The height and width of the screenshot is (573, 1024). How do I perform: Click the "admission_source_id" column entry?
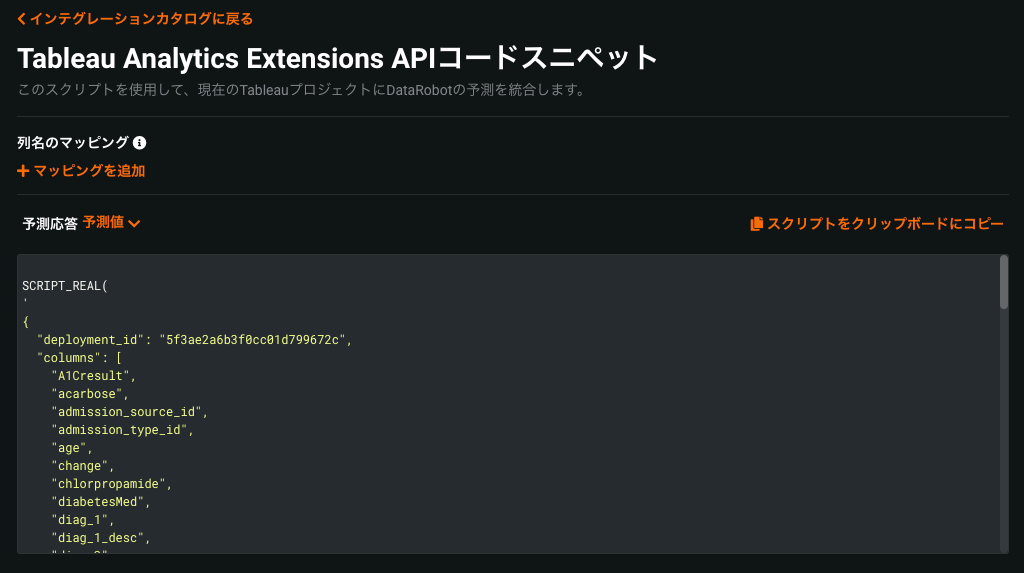129,412
